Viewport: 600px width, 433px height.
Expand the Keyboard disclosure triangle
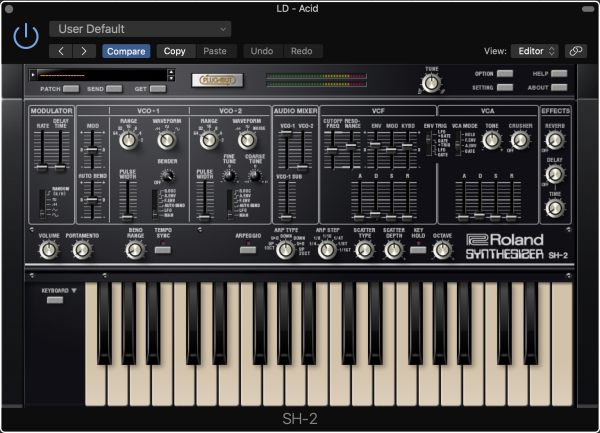(73, 290)
